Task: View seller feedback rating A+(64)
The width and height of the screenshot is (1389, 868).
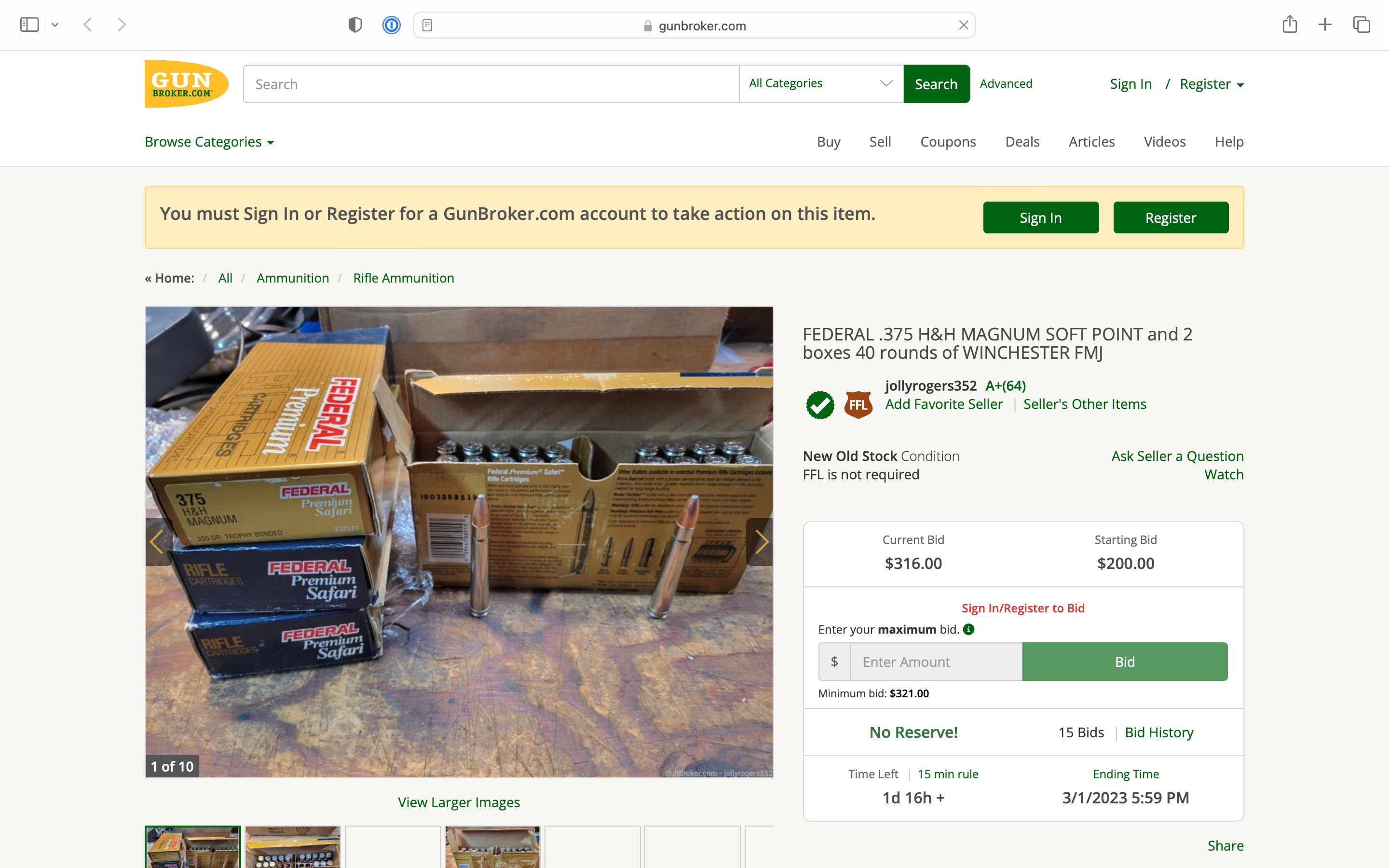Action: pyautogui.click(x=1006, y=386)
